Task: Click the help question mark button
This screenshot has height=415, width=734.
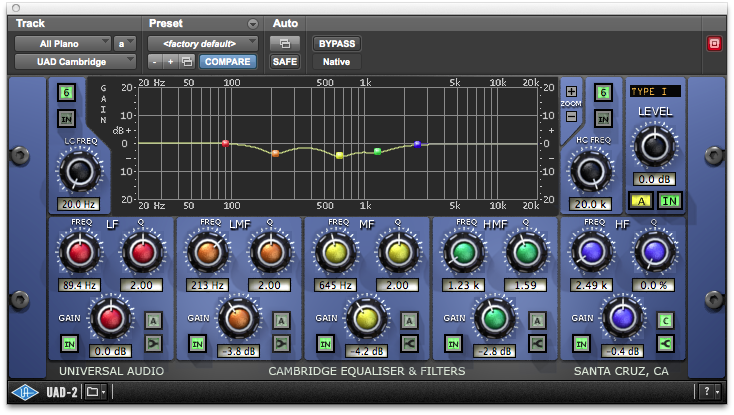Action: [706, 392]
